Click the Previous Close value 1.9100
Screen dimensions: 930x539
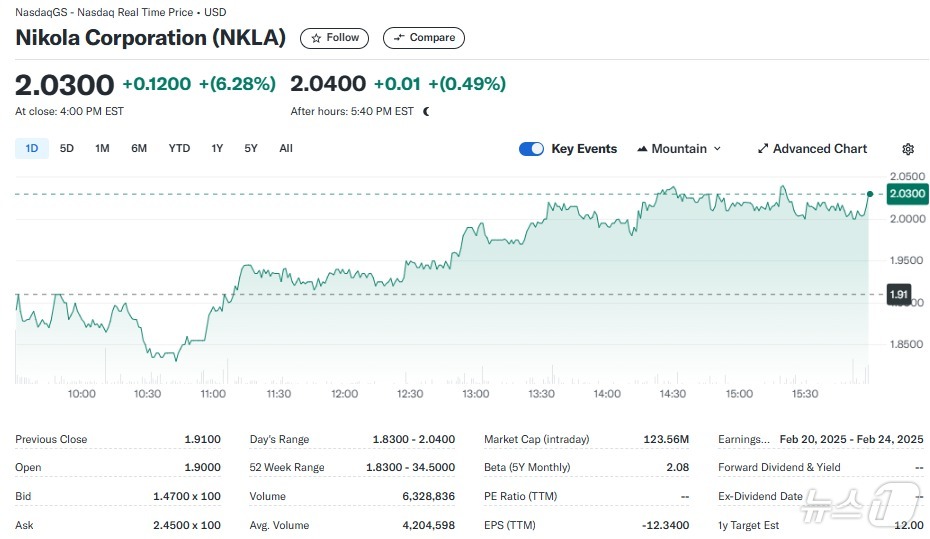(x=202, y=439)
